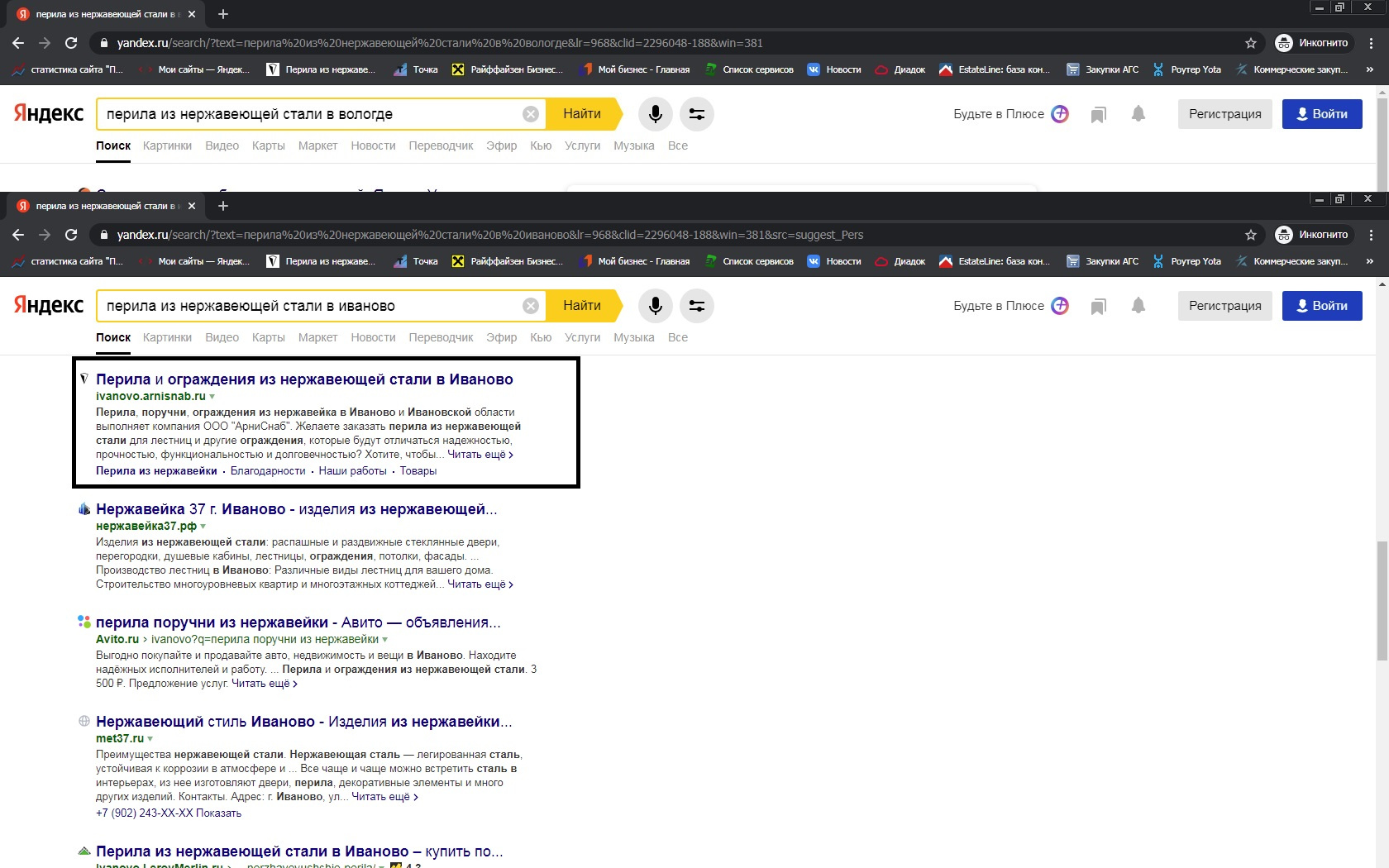Open the 'Список сервисов' bookmark in the Иваново window
1389x868 pixels.
(749, 261)
